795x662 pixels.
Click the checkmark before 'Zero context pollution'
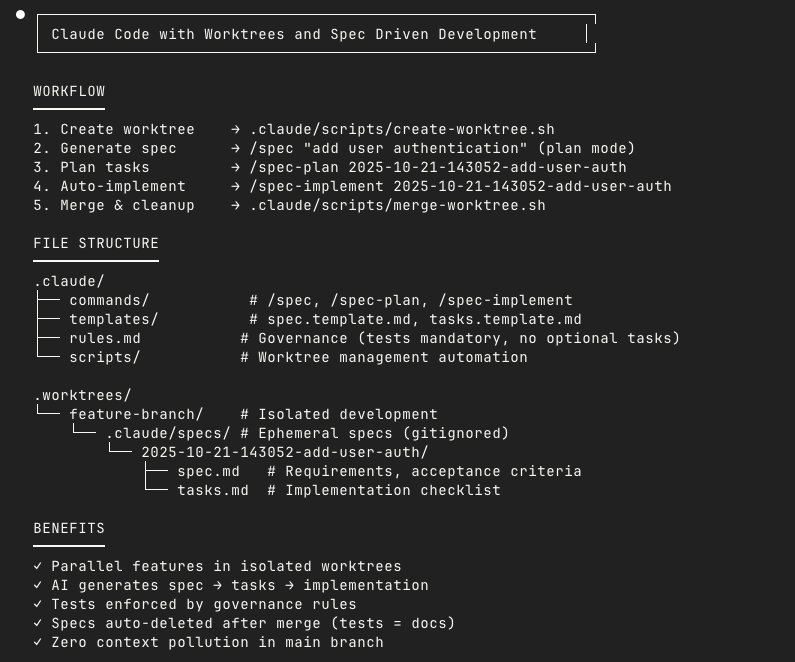38,642
